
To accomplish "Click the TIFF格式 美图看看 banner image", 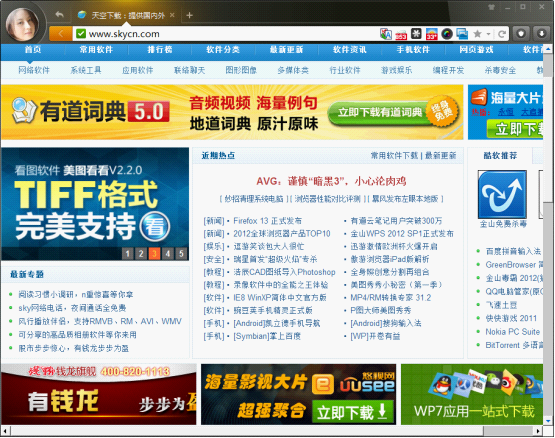I will [95, 204].
